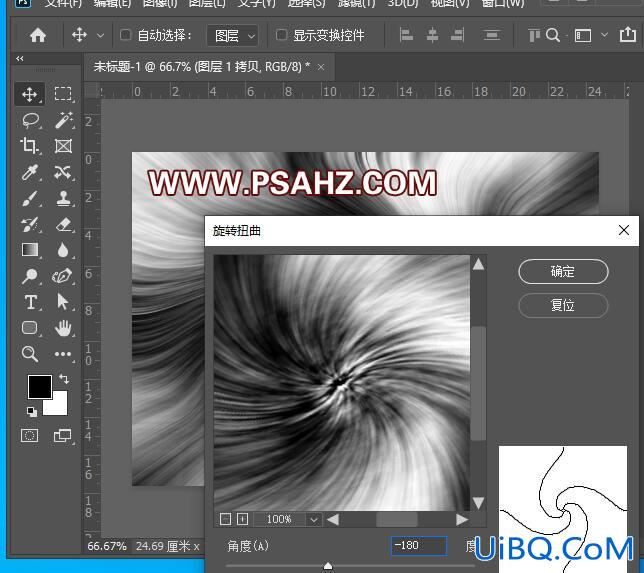Select the Clone Stamp tool

tap(63, 199)
